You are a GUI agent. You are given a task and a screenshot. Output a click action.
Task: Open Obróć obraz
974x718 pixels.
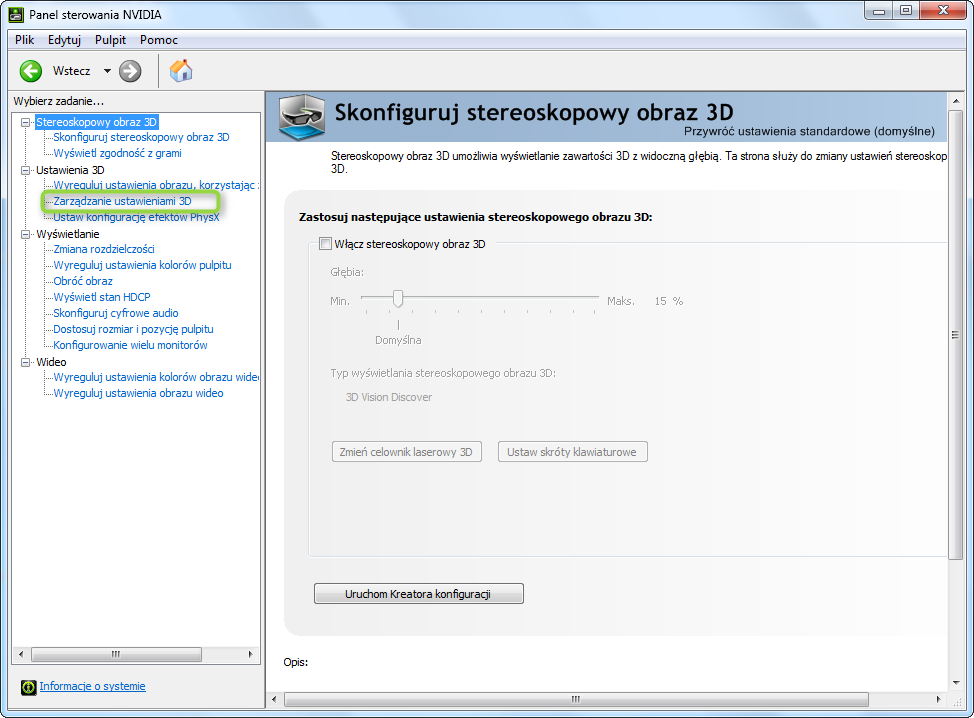pos(83,281)
